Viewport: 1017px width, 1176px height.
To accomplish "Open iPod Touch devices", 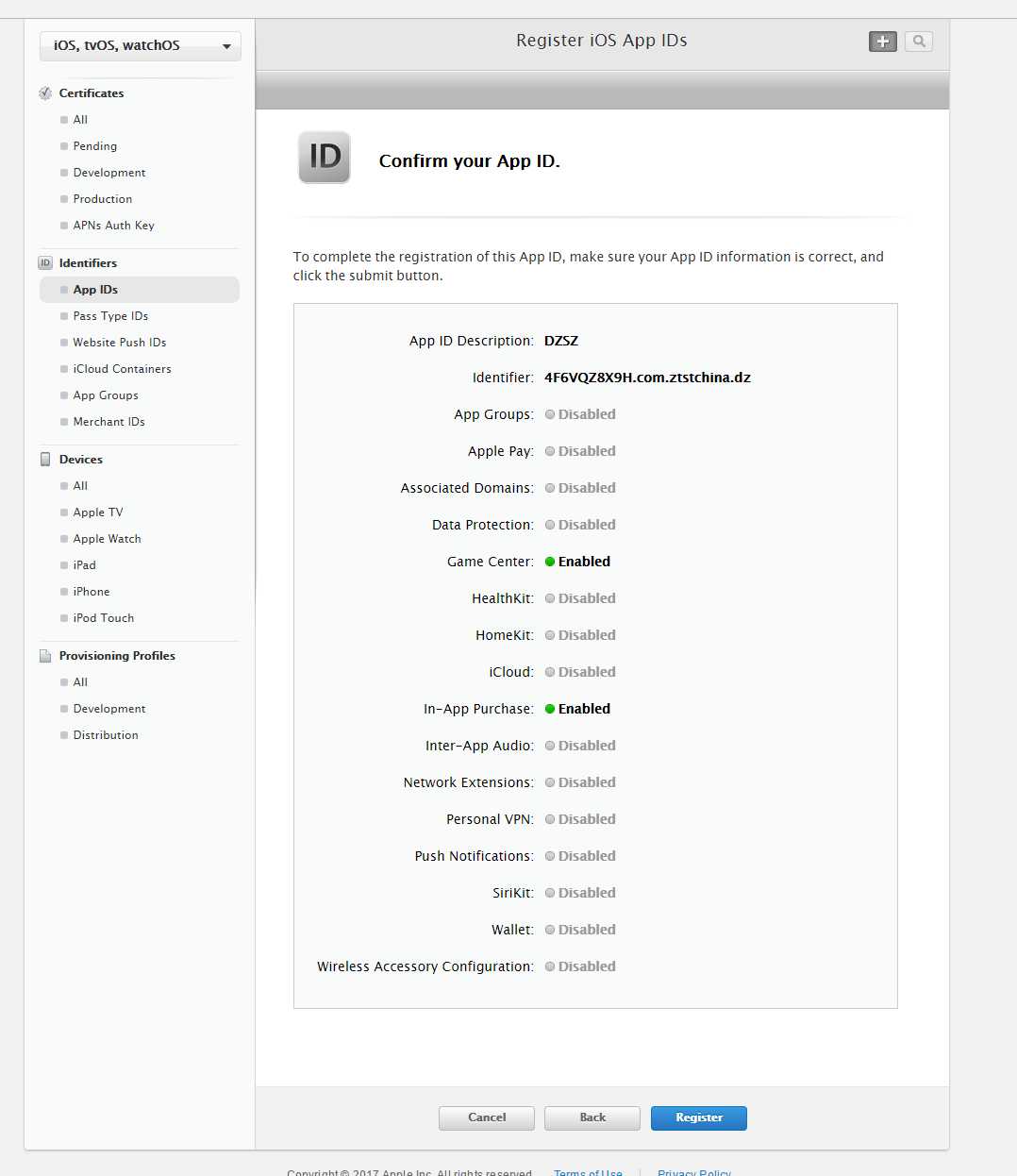I will coord(104,618).
